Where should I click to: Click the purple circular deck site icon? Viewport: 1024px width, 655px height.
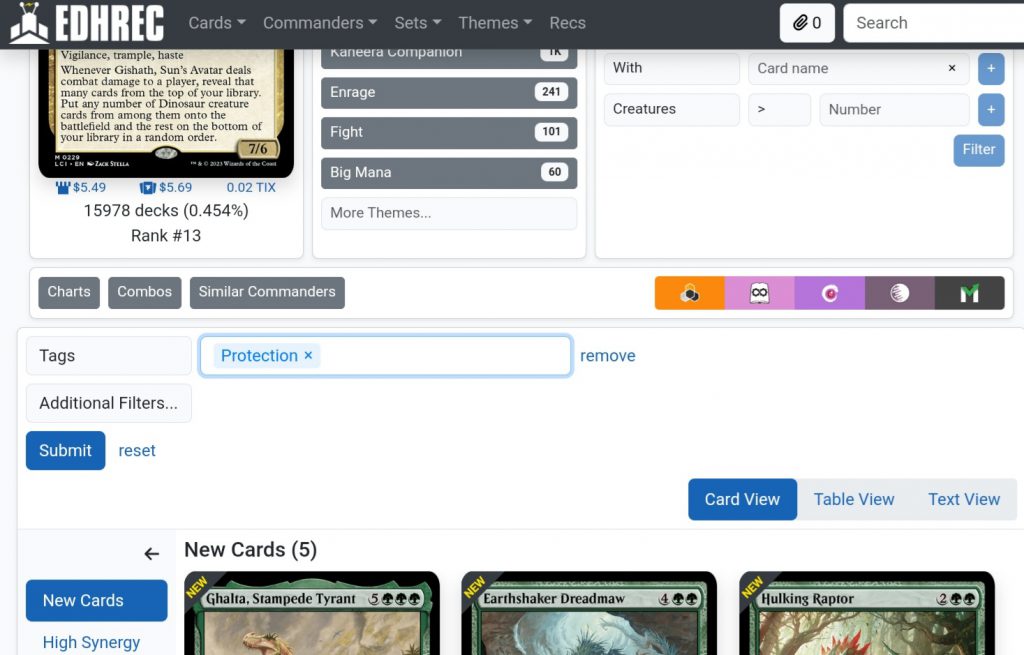(x=829, y=293)
